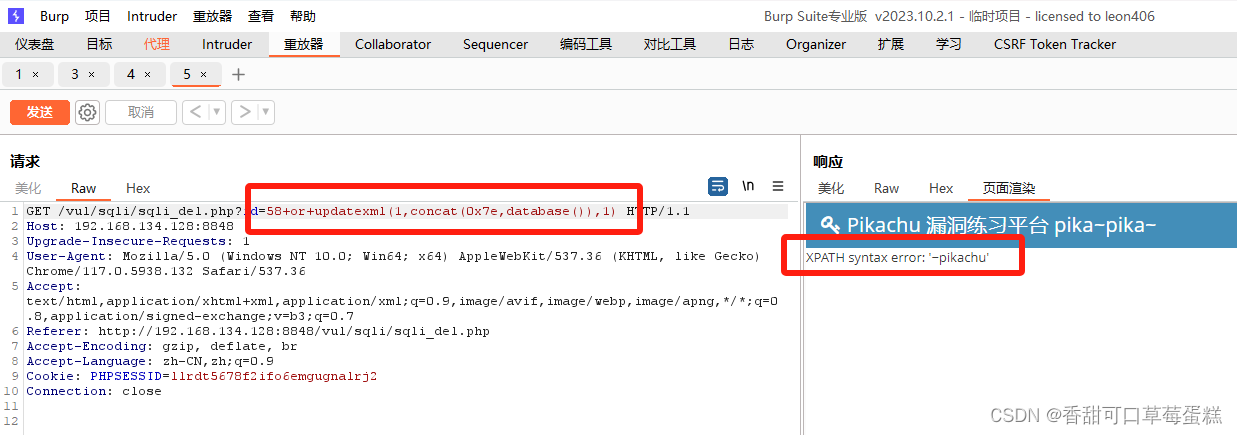The height and width of the screenshot is (435, 1237).
Task: Select Repeater tab 1
Action: tap(19, 75)
